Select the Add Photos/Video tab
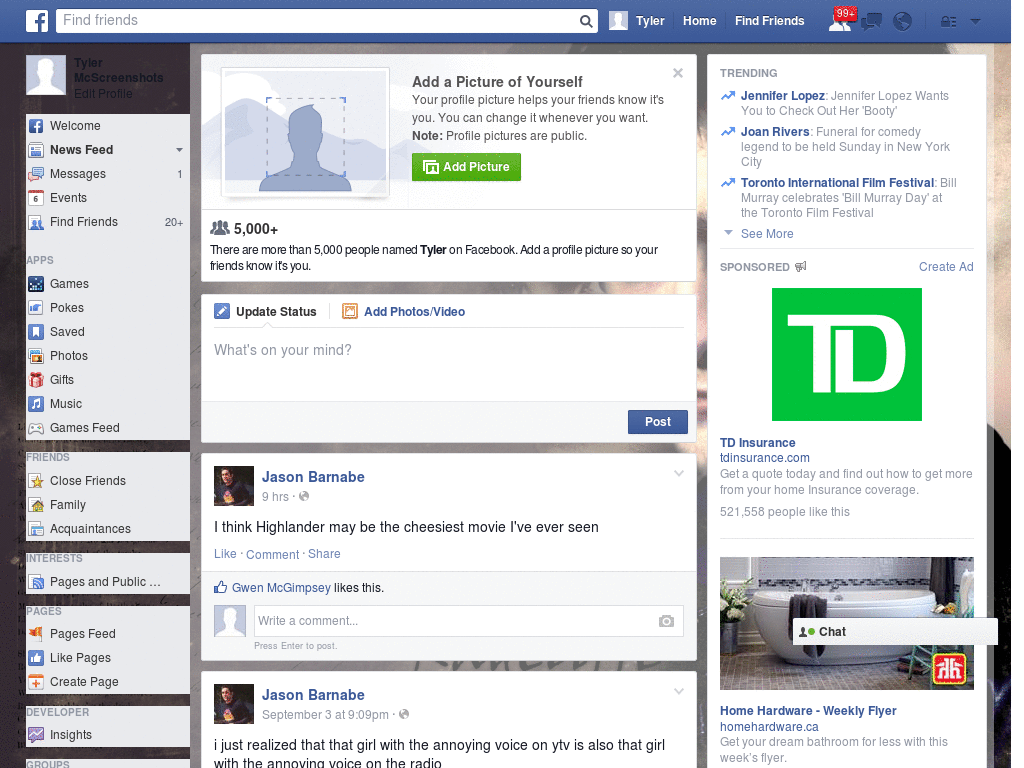 (x=404, y=312)
